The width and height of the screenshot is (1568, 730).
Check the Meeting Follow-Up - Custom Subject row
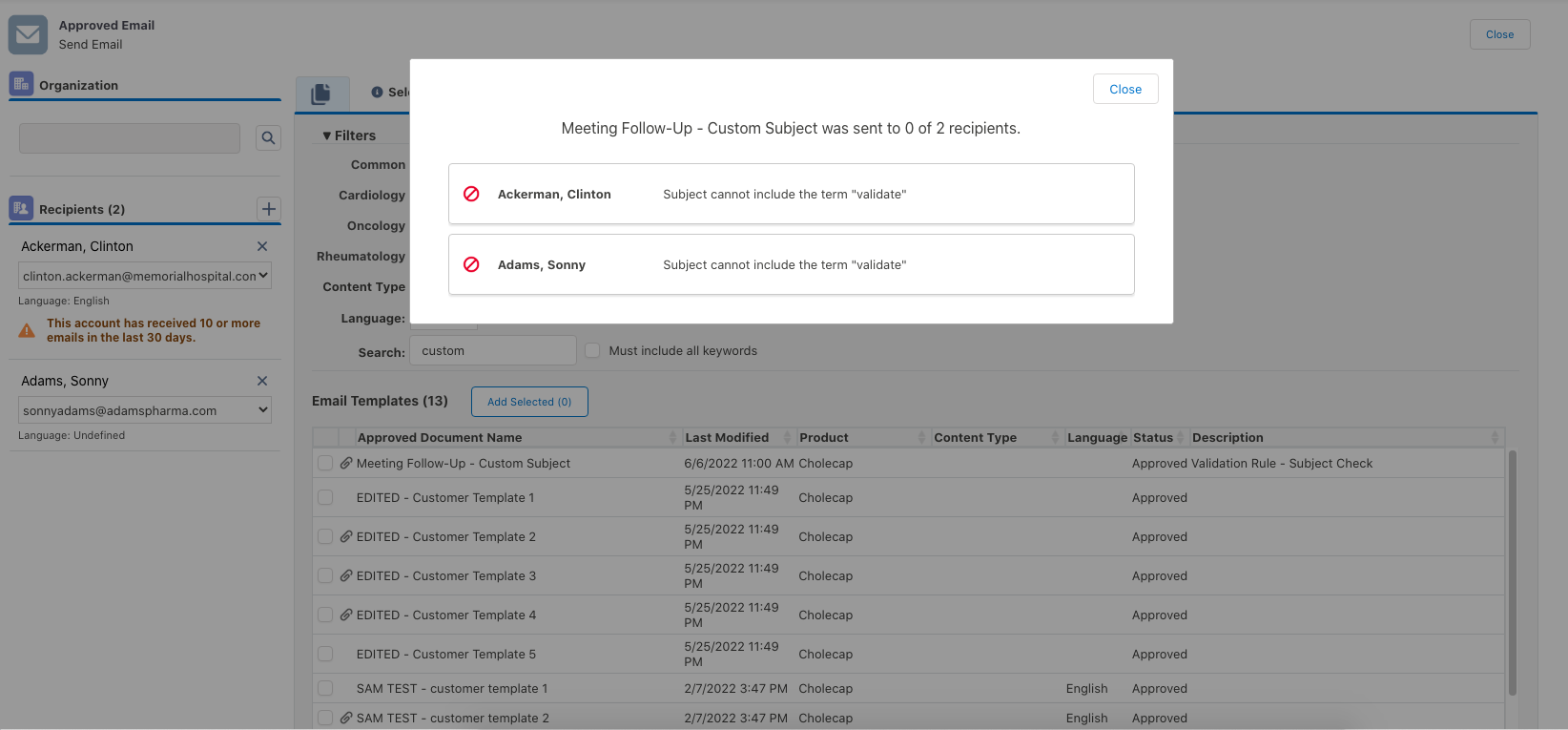[325, 463]
